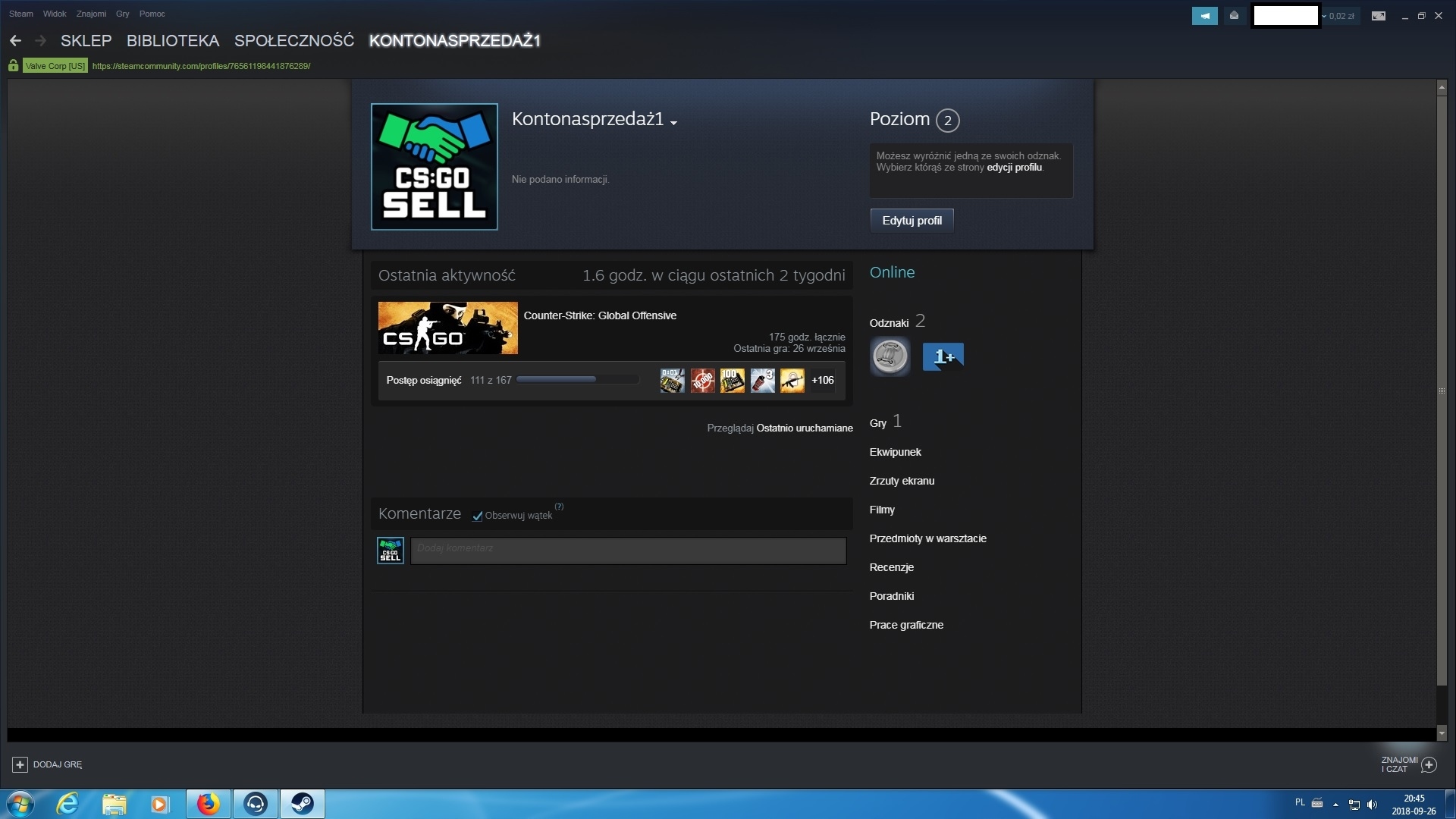Open File Explorer from taskbar
This screenshot has width=1456, height=819.
[x=114, y=804]
